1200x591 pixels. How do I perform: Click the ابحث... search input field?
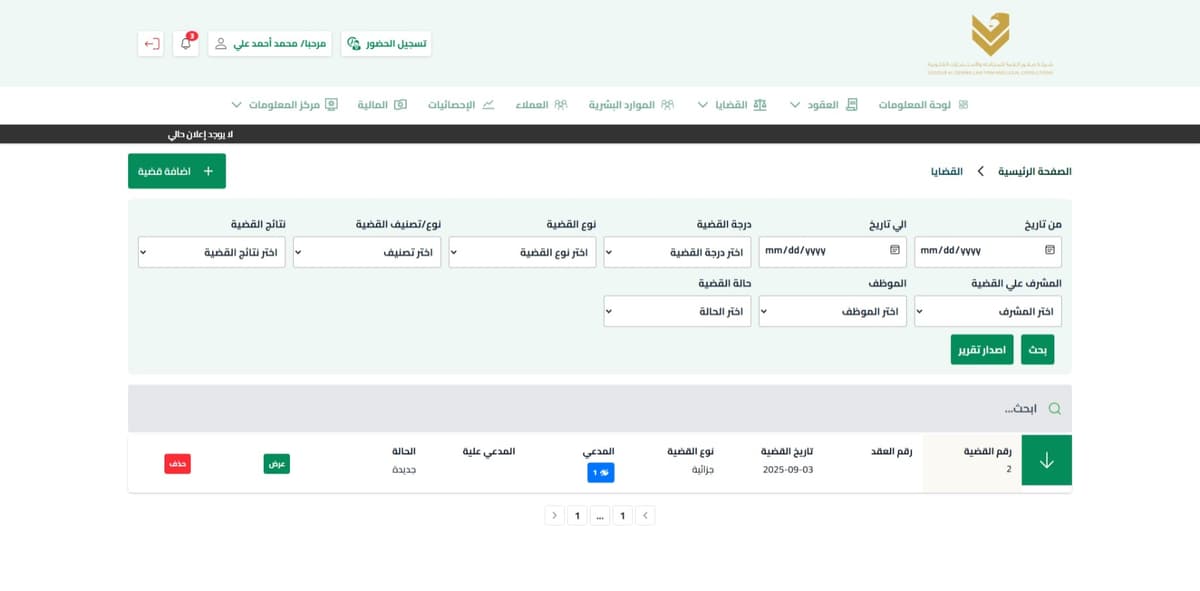(x=600, y=408)
